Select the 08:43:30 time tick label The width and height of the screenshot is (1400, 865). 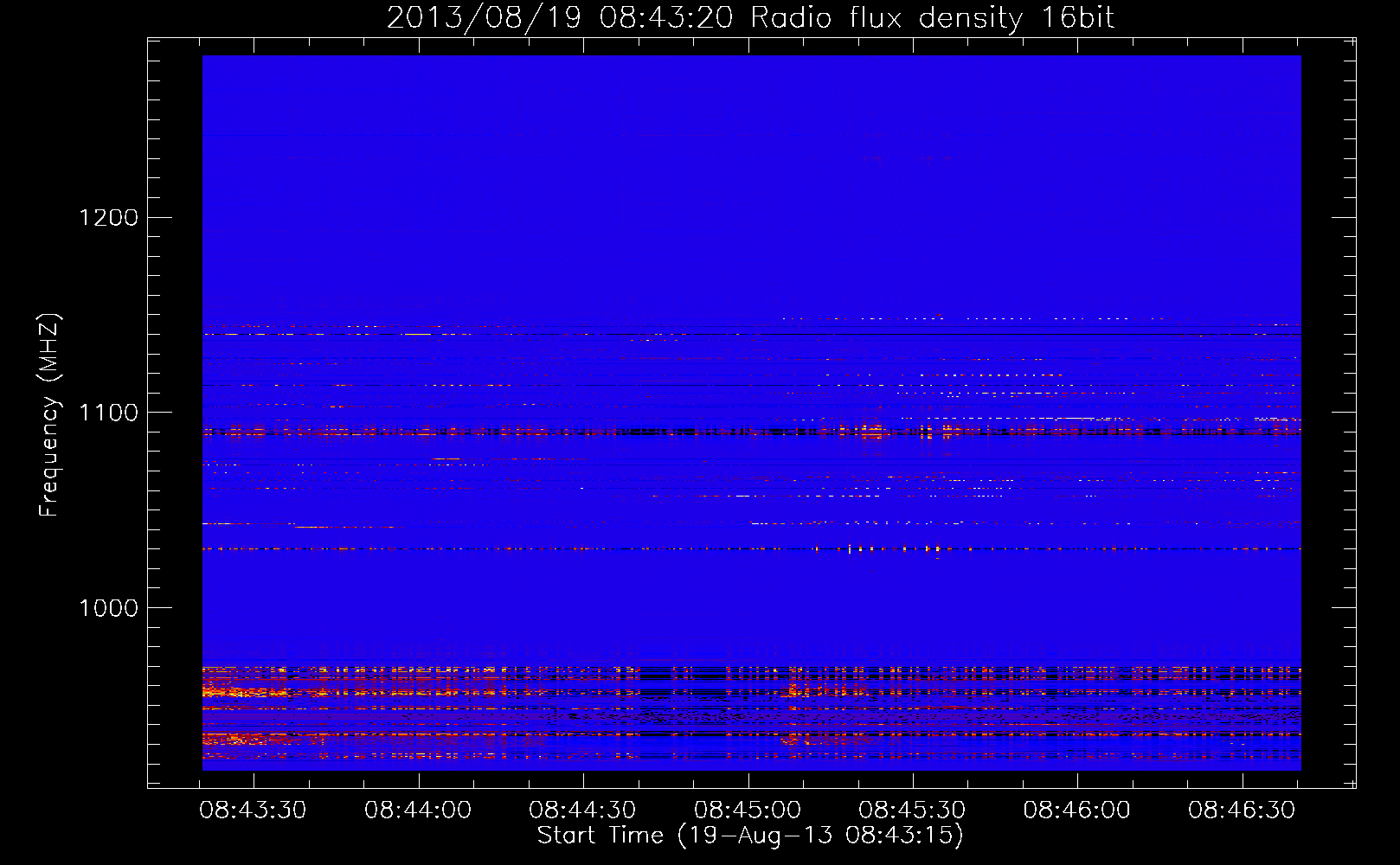click(253, 811)
